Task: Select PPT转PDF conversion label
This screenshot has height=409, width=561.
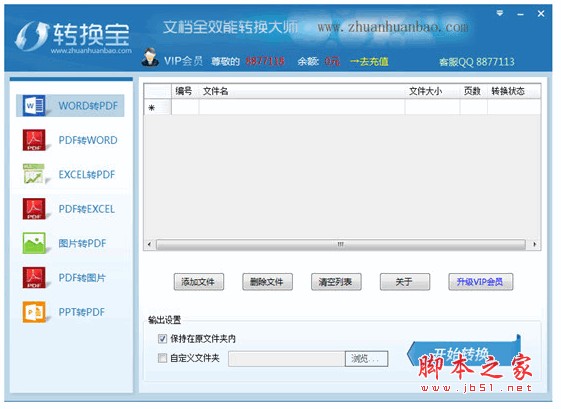Action: 82,312
